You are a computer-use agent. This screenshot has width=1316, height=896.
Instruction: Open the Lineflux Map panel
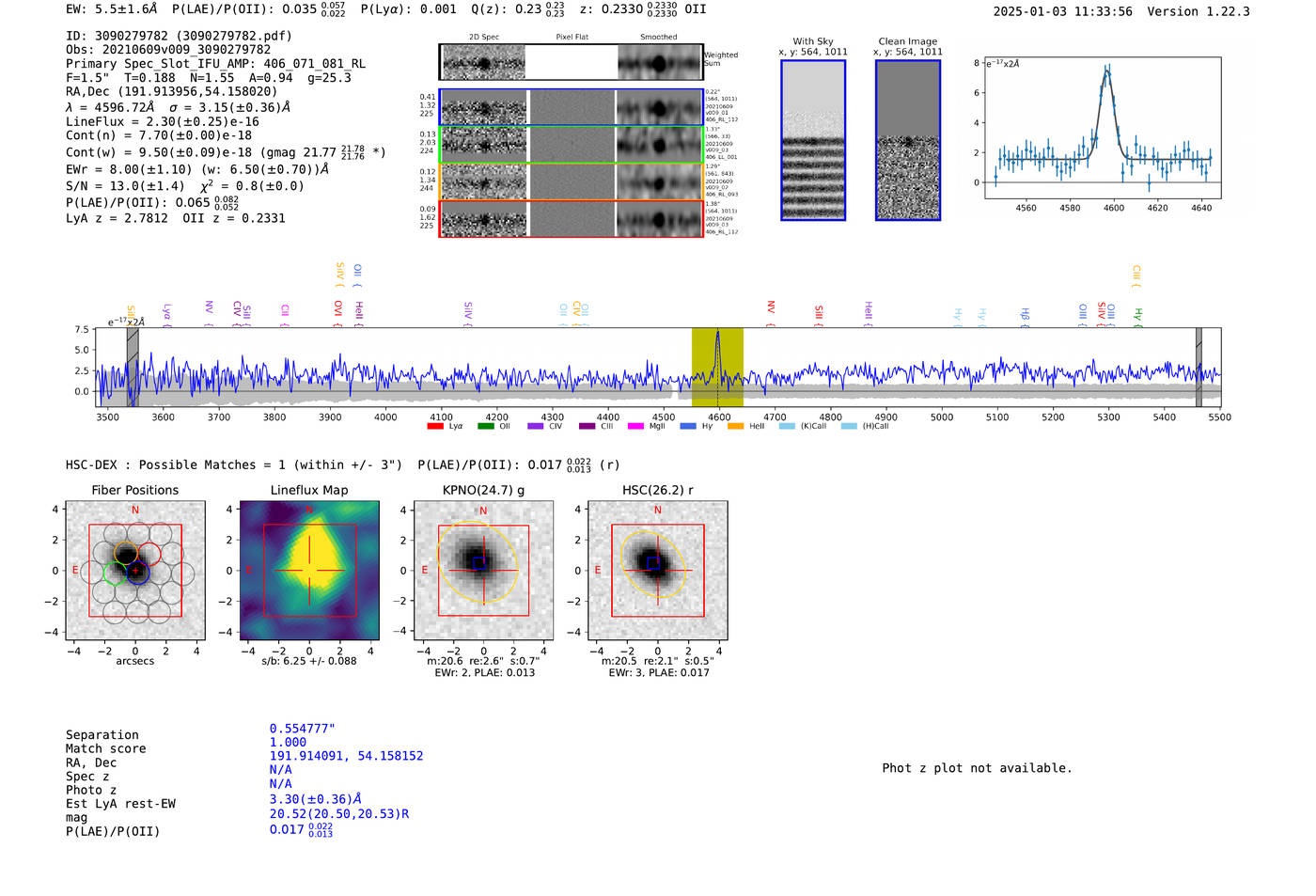coord(309,571)
